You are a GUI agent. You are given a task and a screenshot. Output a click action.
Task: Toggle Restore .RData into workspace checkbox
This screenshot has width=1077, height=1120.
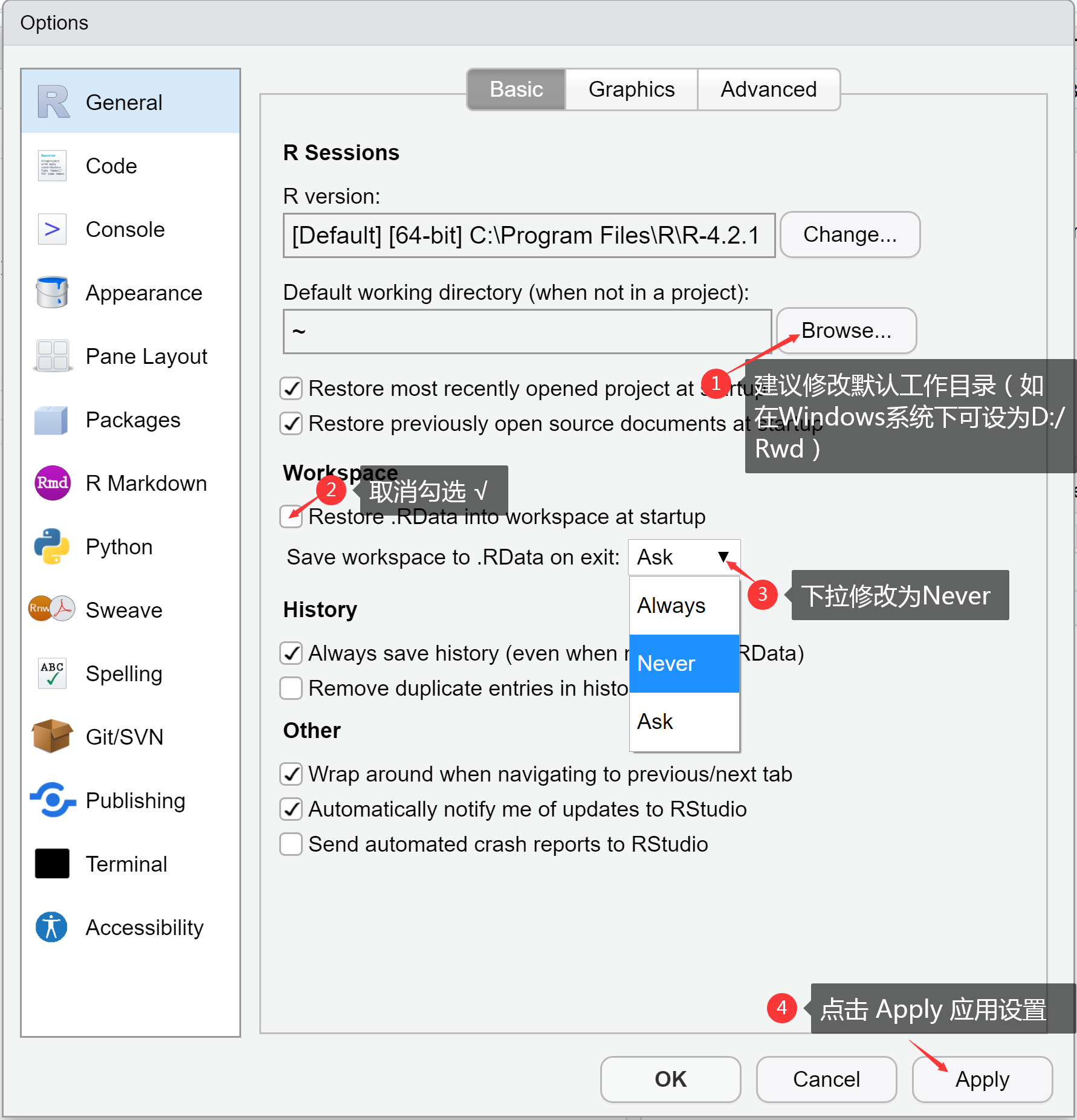pos(291,516)
